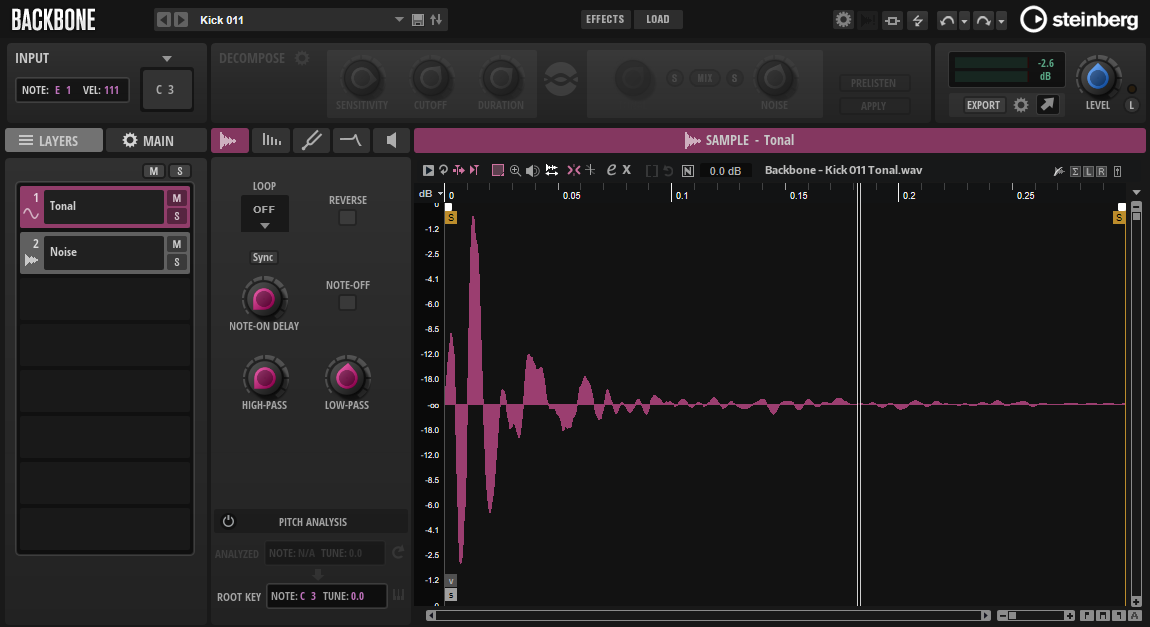This screenshot has width=1150, height=627.
Task: Toggle the limiter L button
Action: point(1132,105)
